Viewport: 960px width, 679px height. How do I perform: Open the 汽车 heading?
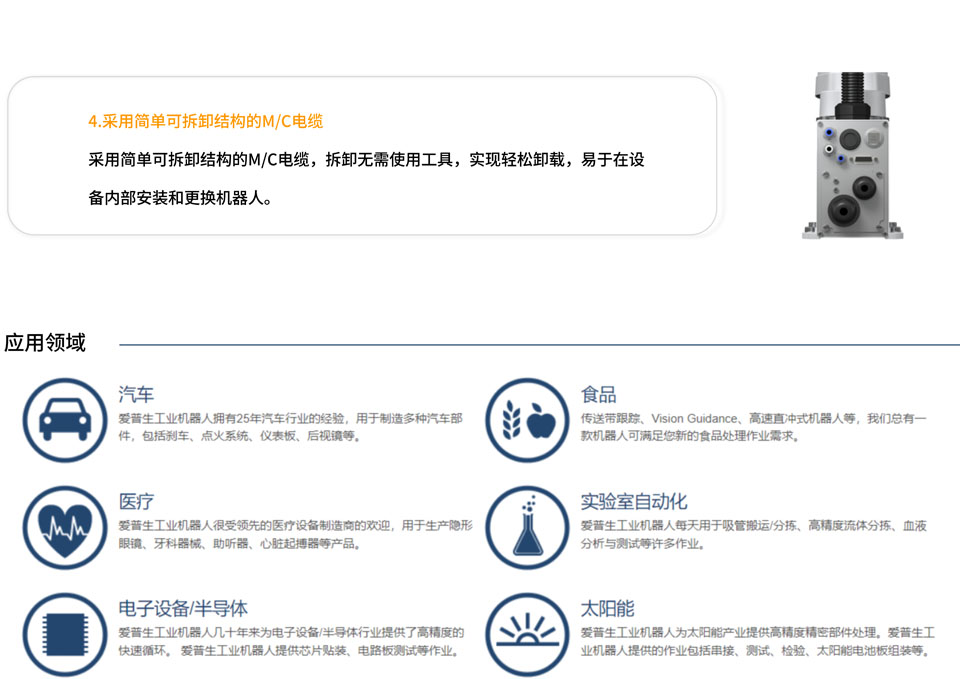(x=136, y=395)
